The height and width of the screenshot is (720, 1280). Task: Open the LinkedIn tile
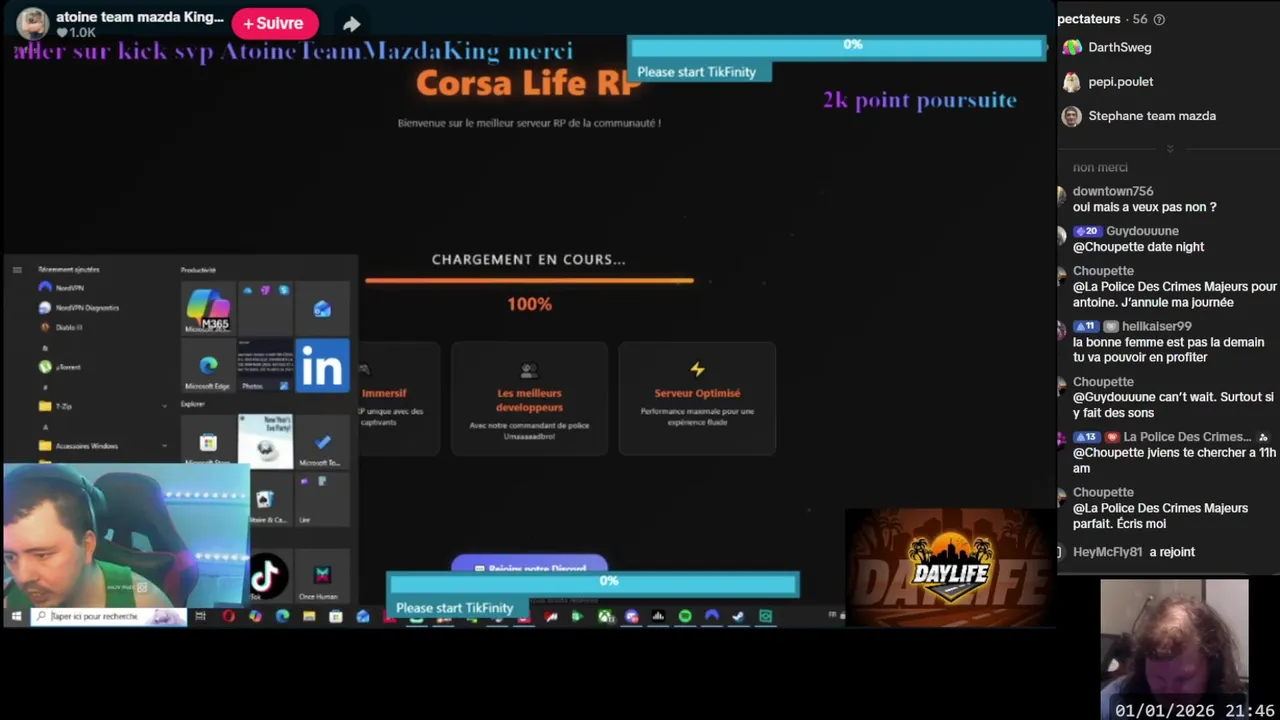click(322, 366)
